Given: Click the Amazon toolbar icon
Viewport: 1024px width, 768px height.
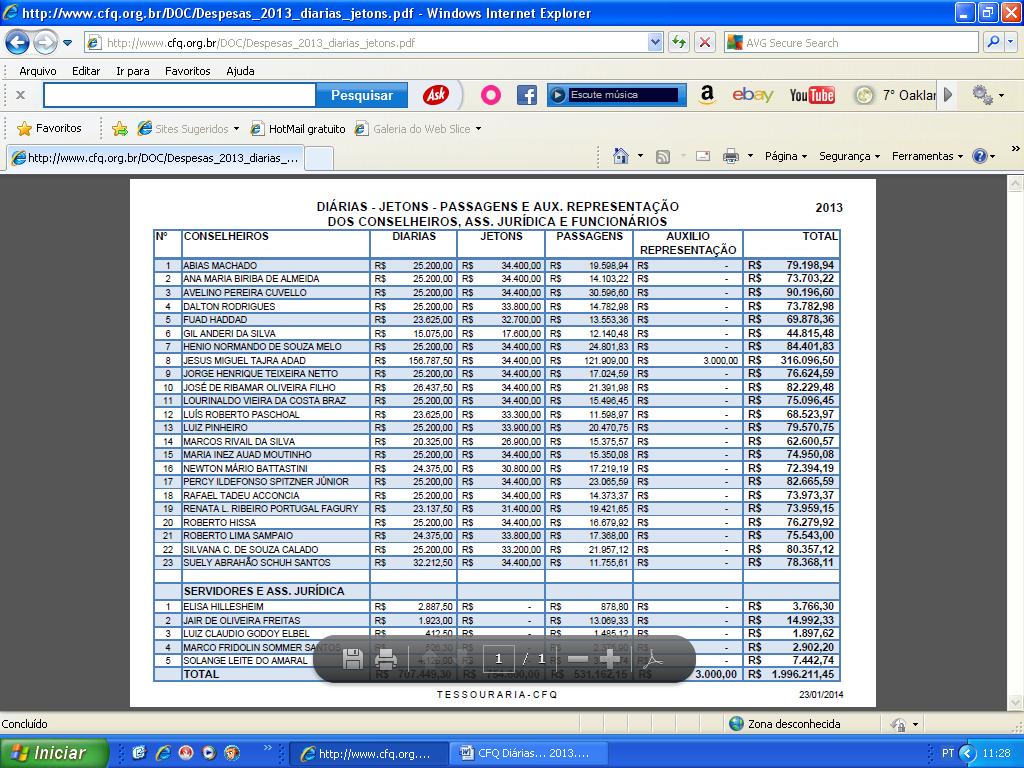Looking at the screenshot, I should tap(707, 95).
